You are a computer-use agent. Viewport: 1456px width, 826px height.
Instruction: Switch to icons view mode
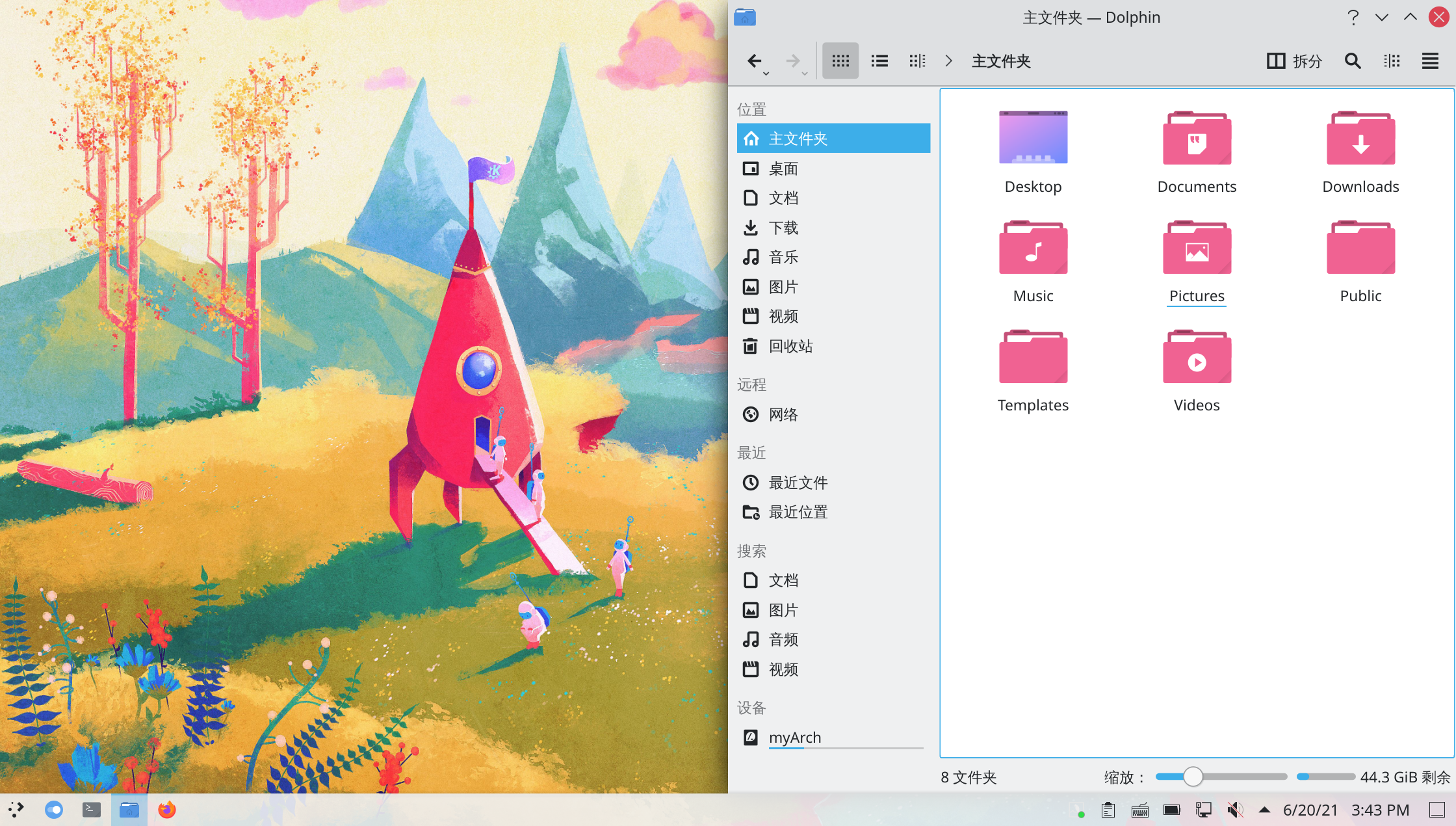840,61
